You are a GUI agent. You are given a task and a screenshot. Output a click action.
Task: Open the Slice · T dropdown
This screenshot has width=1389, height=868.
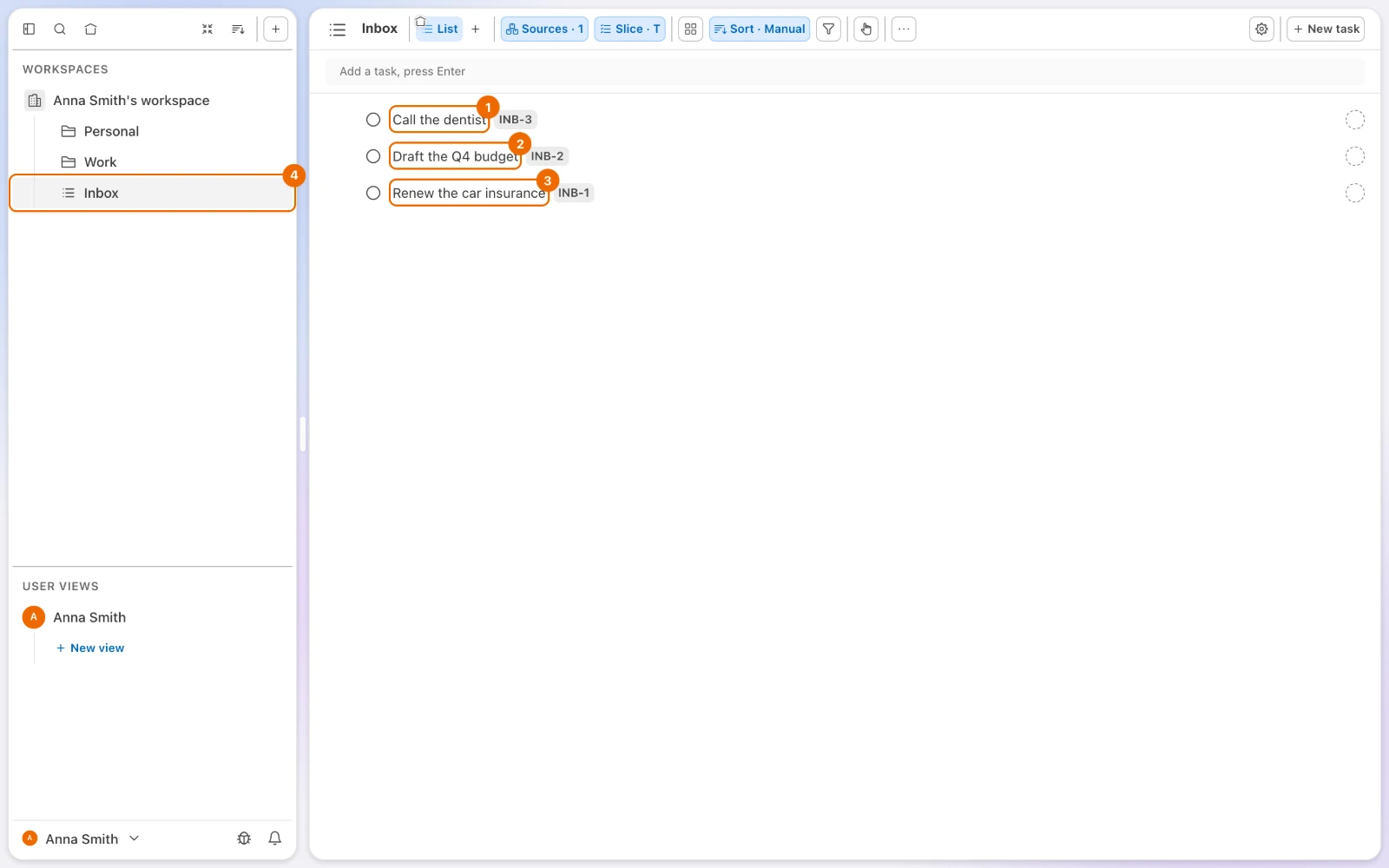(x=629, y=29)
